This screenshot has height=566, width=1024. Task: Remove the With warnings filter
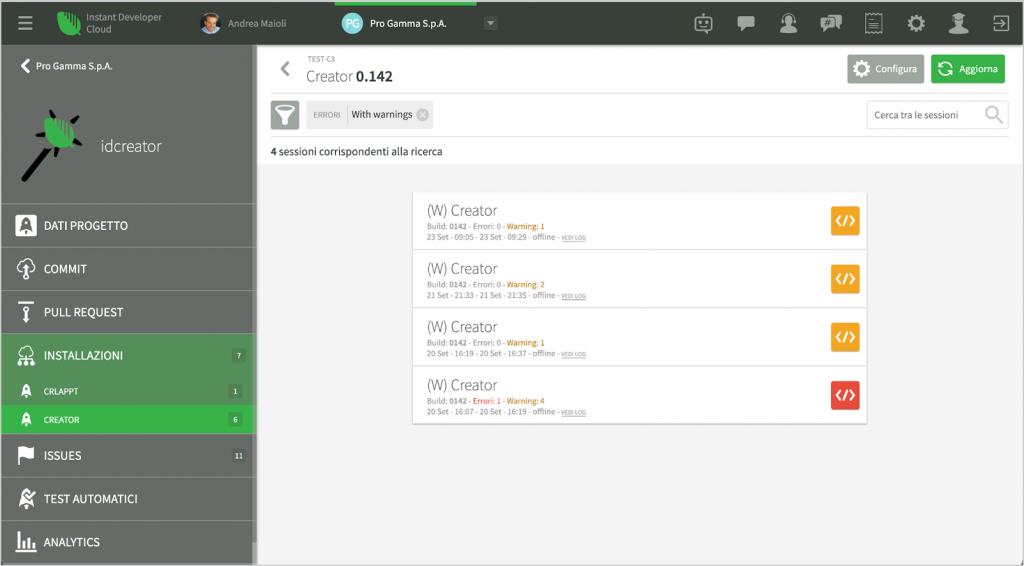pyautogui.click(x=423, y=115)
